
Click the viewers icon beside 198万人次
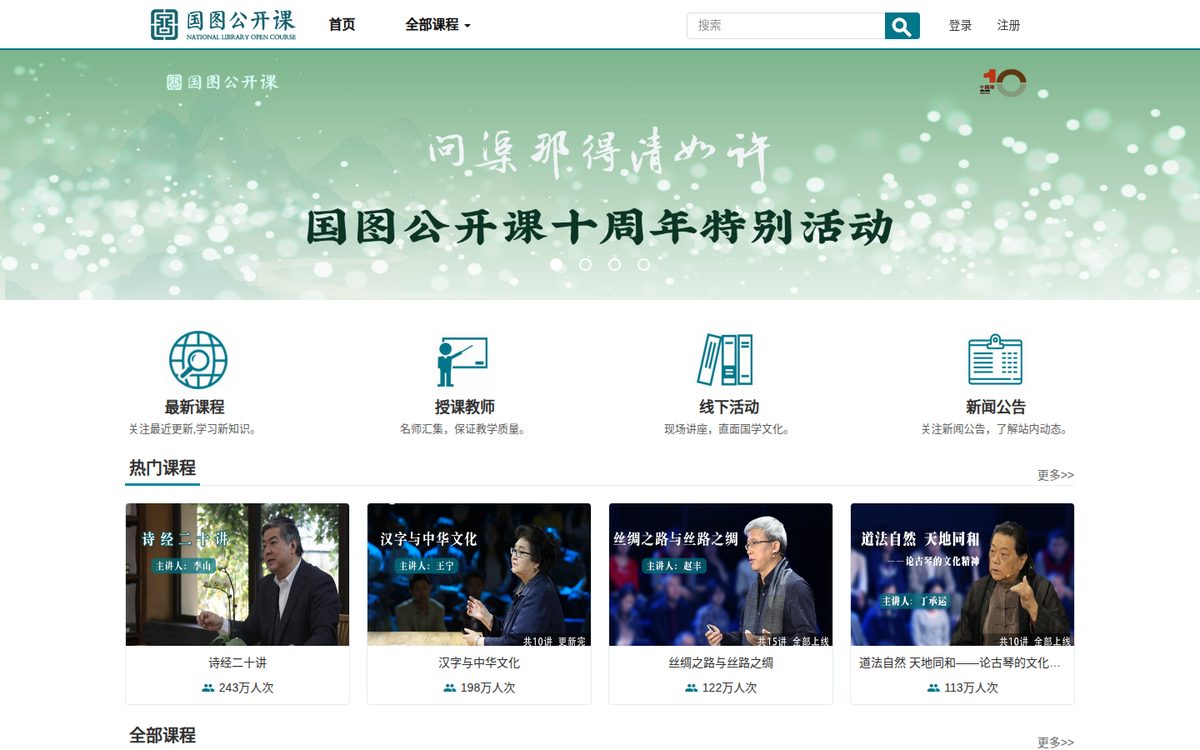click(x=450, y=688)
